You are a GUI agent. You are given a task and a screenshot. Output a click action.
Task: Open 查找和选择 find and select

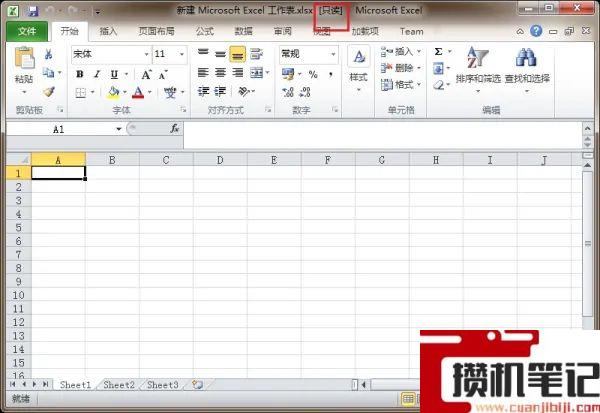(x=527, y=69)
